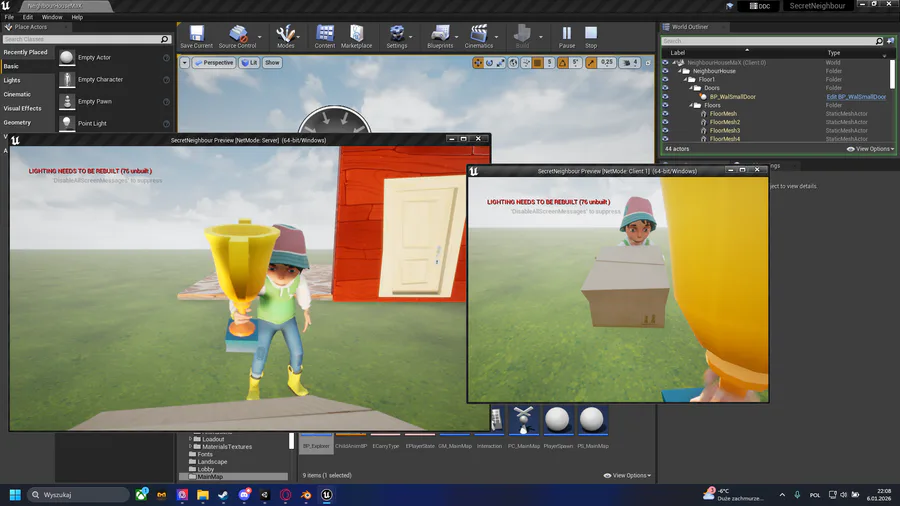
Task: Collapse the Floor1 folder in outliner
Action: [685, 80]
